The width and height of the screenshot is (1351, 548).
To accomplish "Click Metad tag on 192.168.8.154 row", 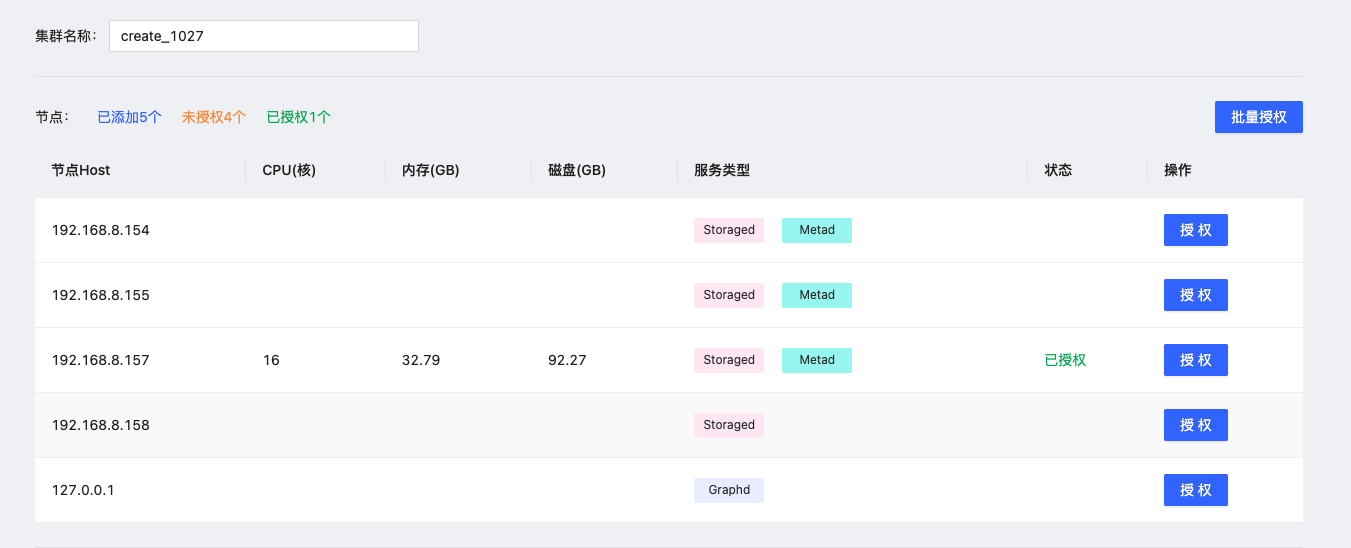I will (x=816, y=230).
